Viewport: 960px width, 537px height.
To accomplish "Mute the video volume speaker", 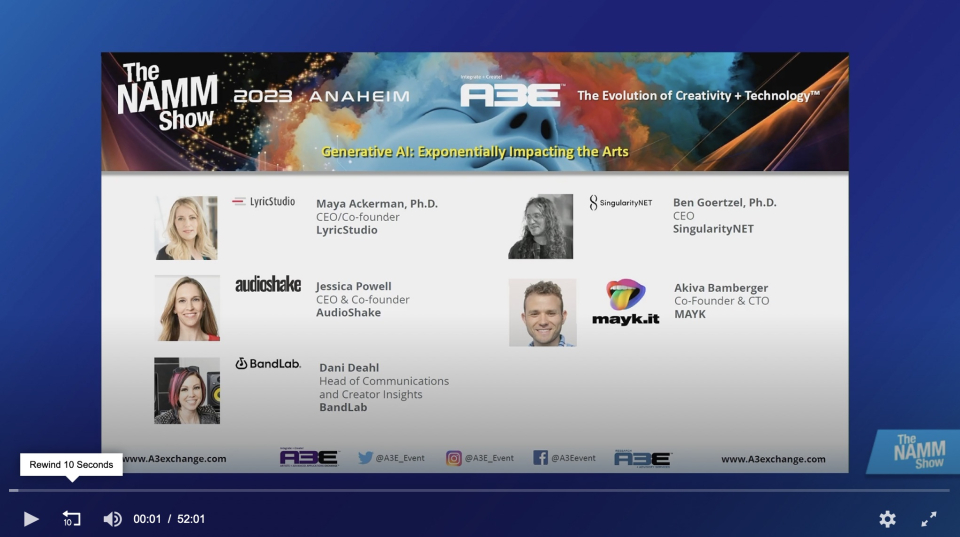I will [112, 519].
